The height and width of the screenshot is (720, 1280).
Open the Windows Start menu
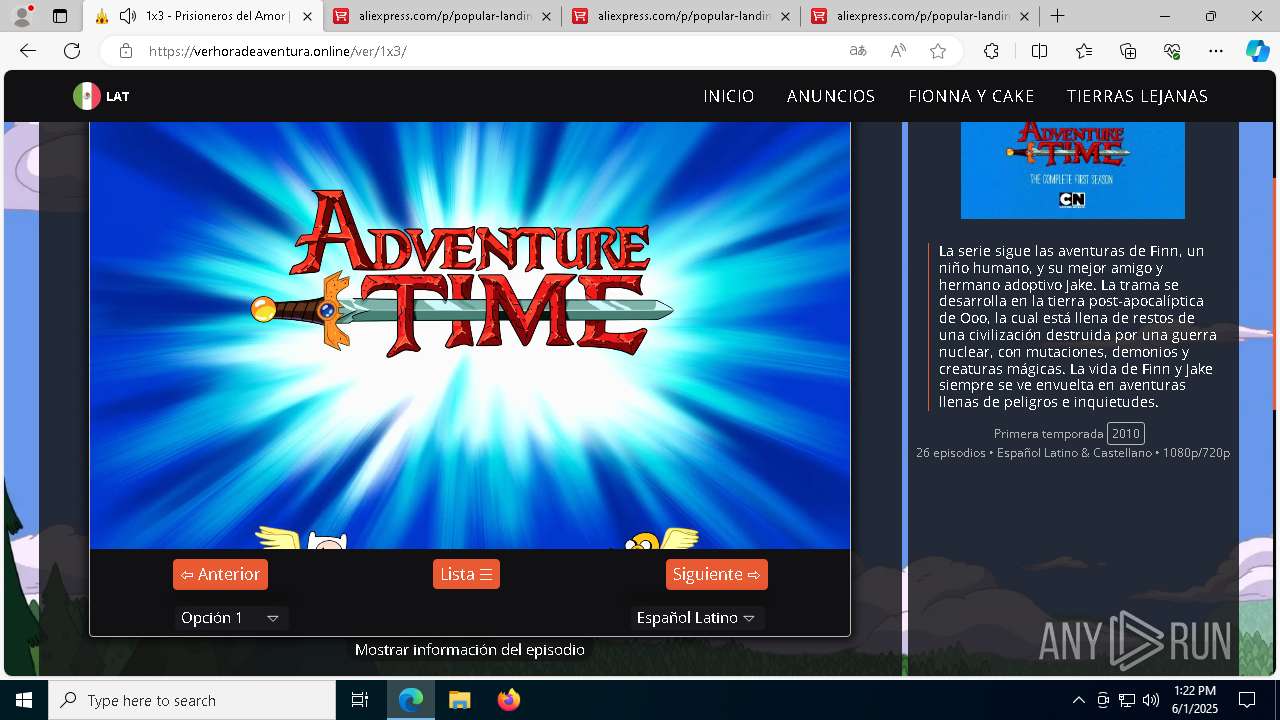pyautogui.click(x=24, y=700)
